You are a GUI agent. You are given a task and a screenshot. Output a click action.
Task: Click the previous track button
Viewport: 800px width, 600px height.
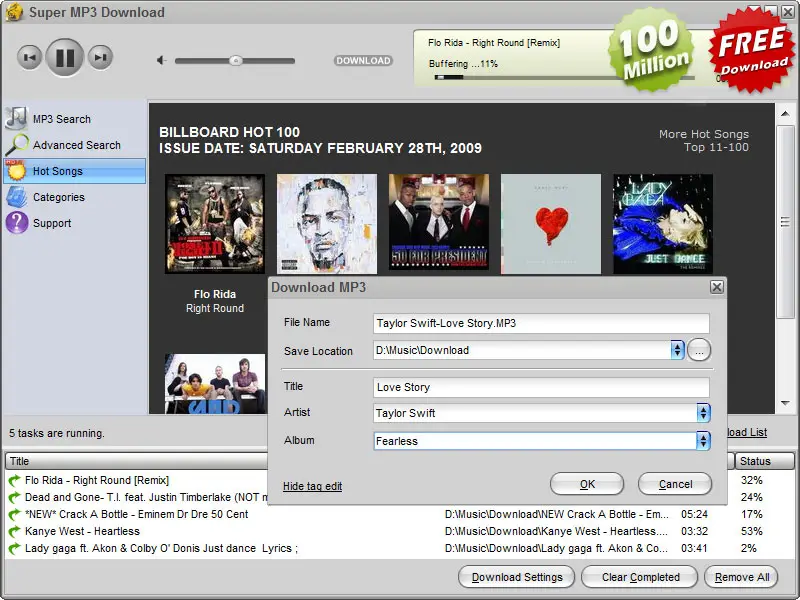30,57
